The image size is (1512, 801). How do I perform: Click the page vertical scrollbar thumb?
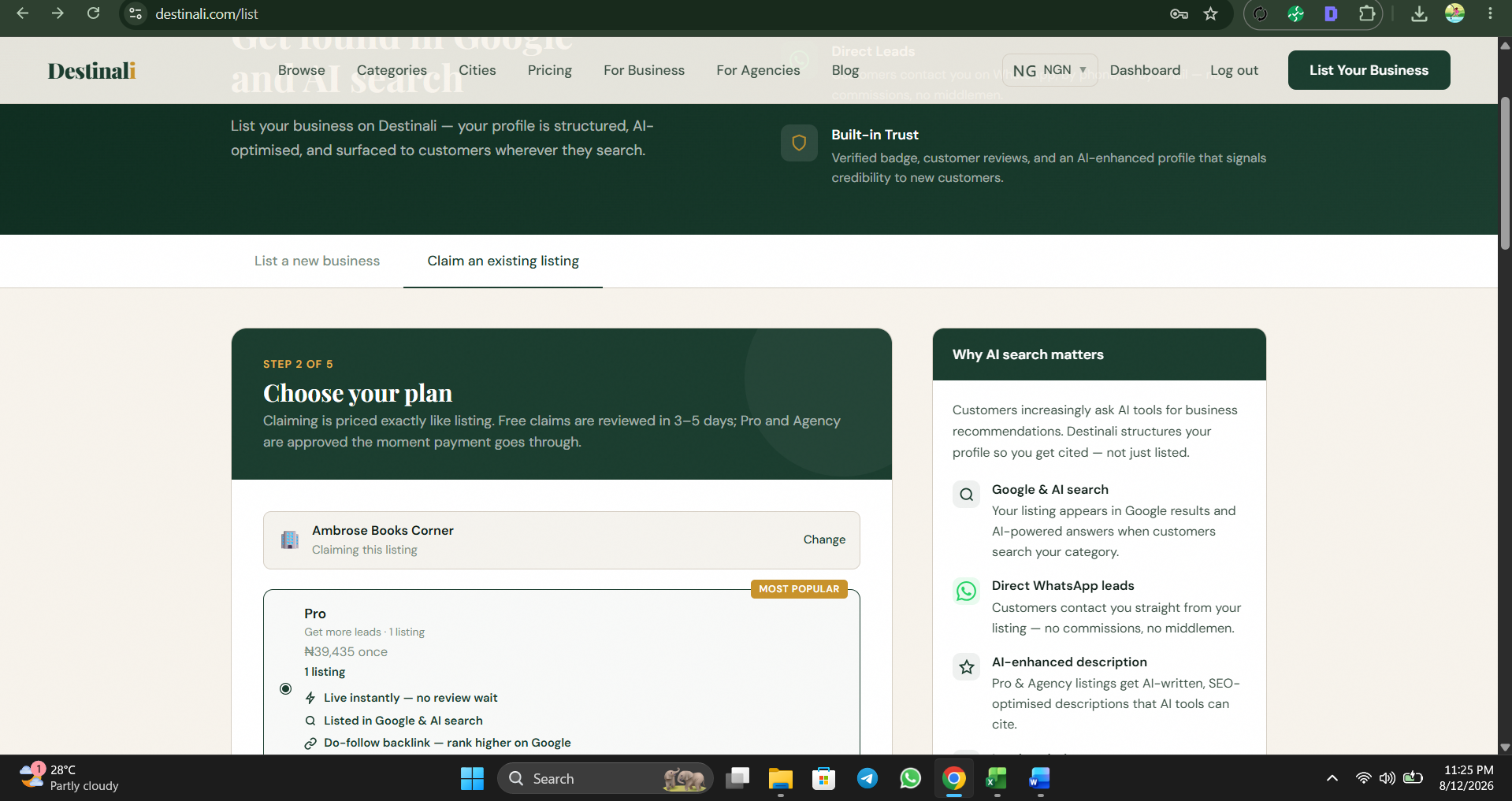[1505, 173]
